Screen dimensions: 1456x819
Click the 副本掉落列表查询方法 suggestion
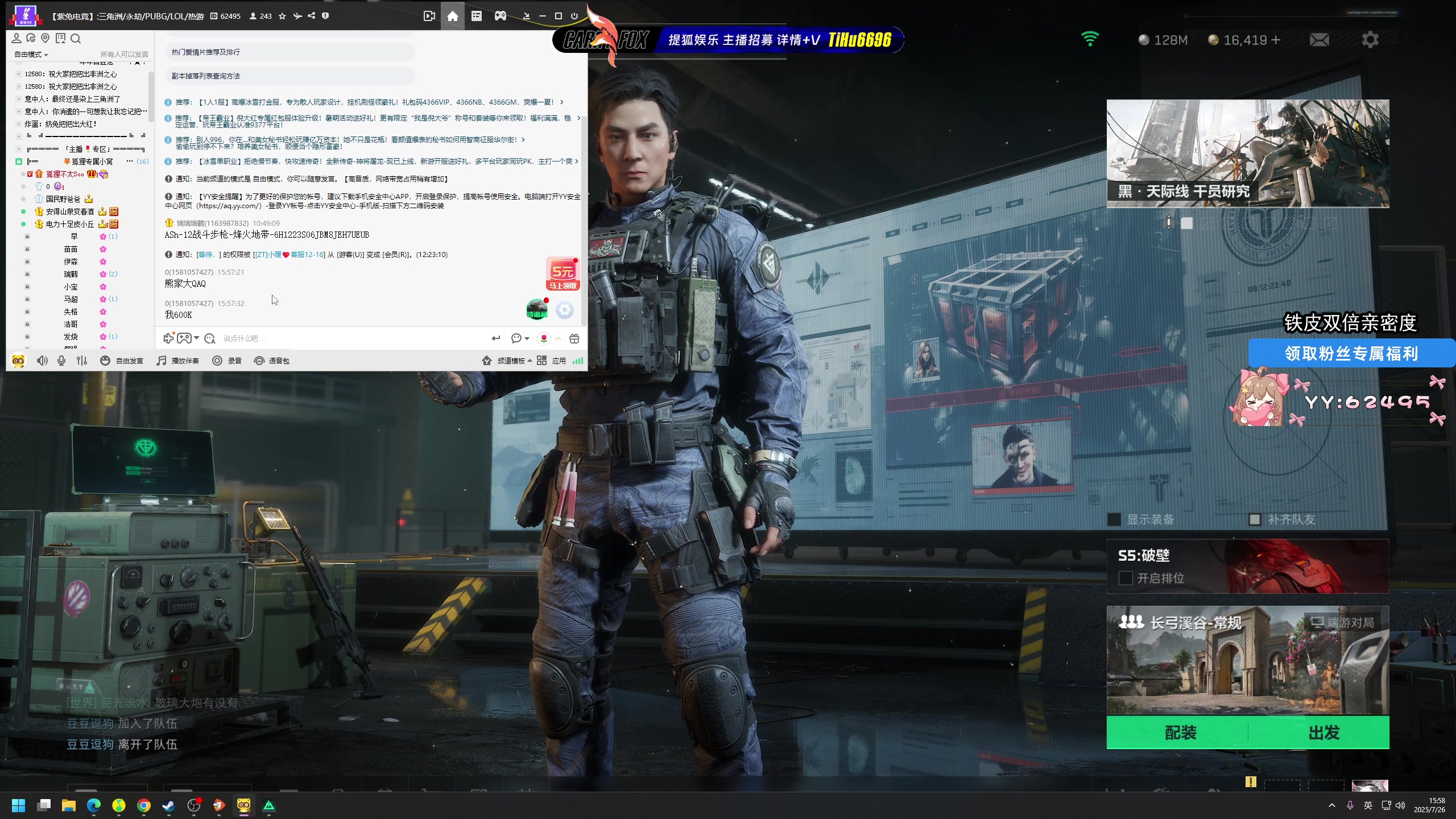pyautogui.click(x=290, y=76)
